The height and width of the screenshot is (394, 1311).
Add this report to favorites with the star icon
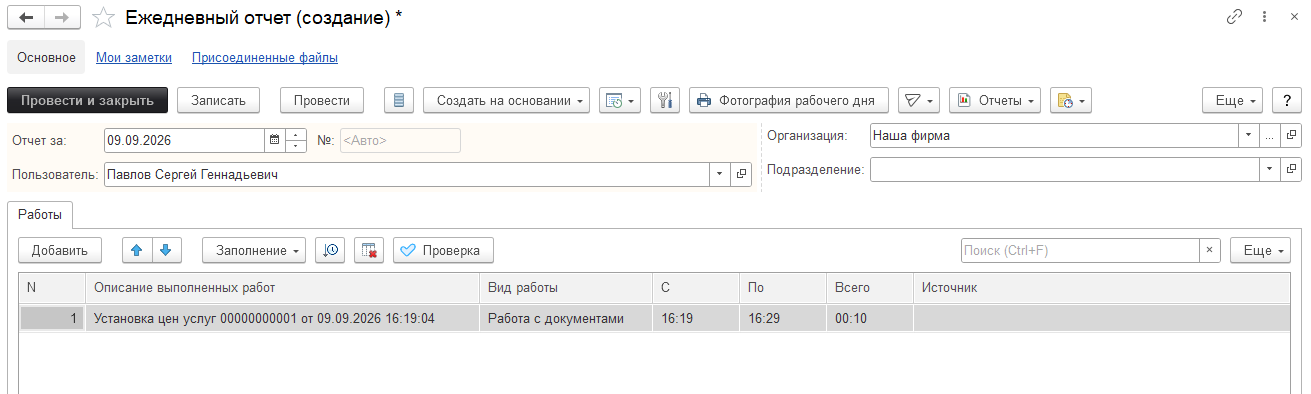click(103, 18)
